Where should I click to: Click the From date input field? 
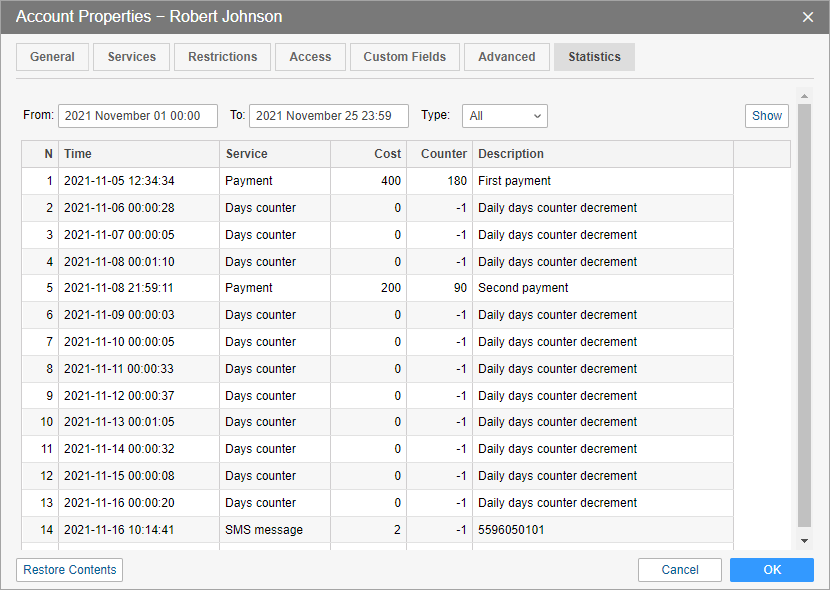click(x=138, y=116)
